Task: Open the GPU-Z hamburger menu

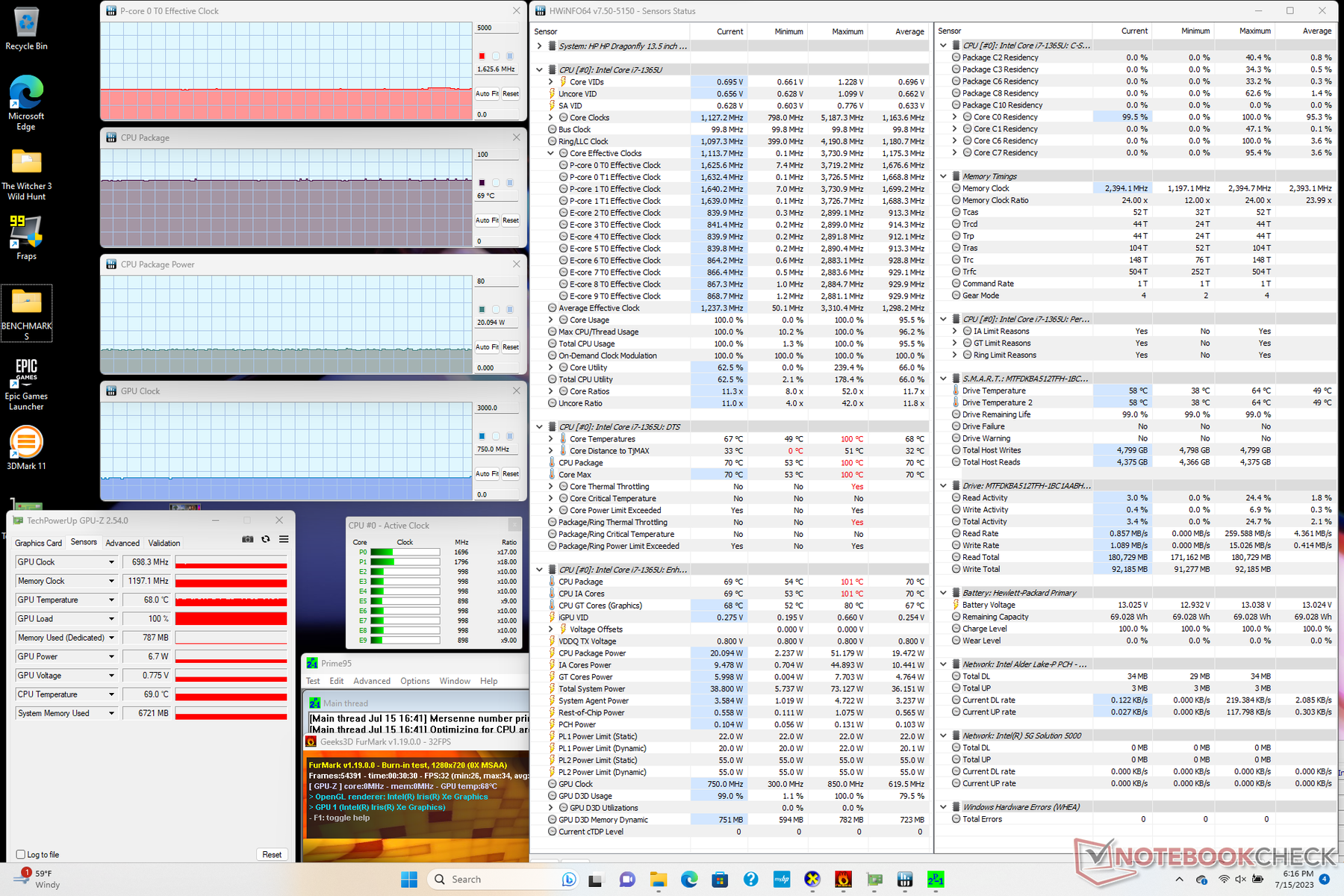Action: coord(284,539)
